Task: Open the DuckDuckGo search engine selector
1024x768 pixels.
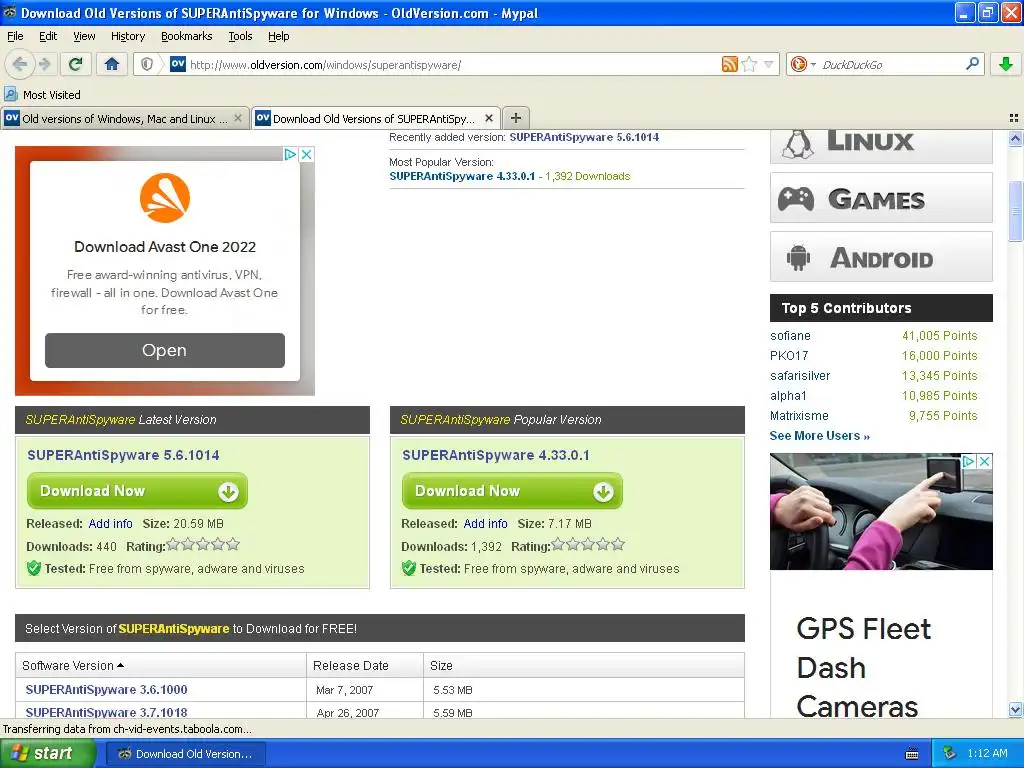Action: click(803, 64)
